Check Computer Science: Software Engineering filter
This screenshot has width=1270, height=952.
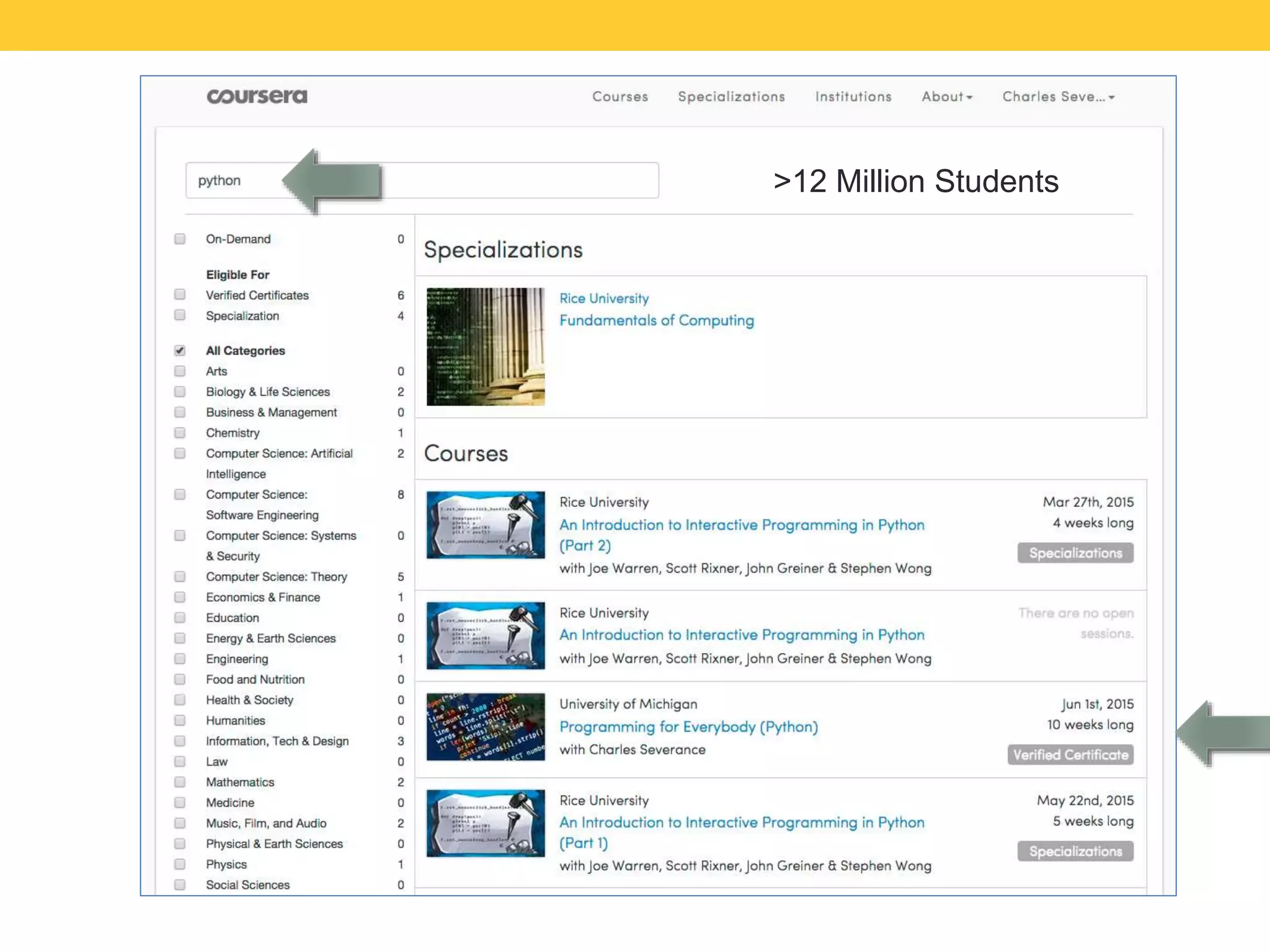pos(180,495)
